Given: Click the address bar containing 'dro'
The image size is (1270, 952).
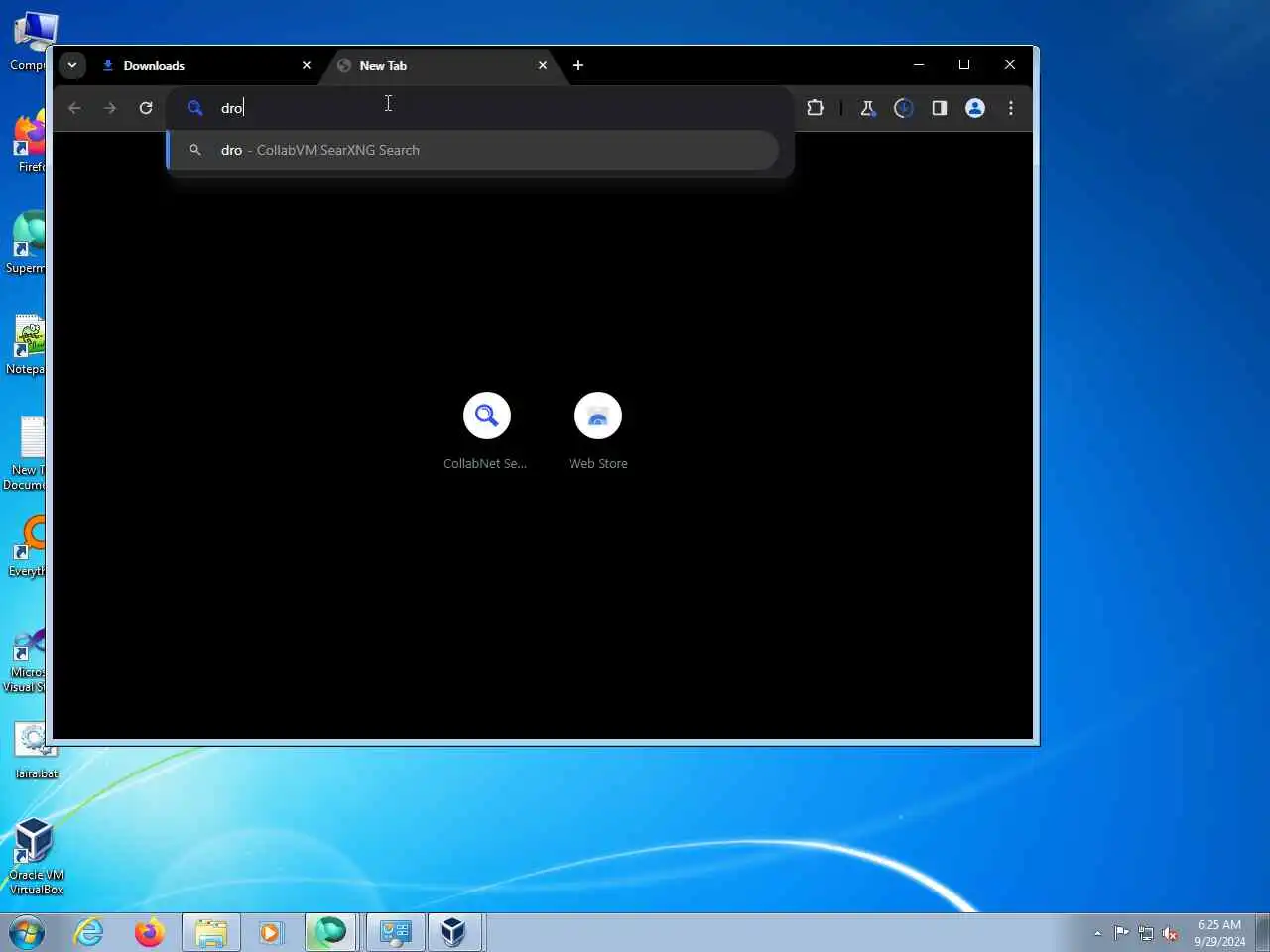Looking at the screenshot, I should coord(480,108).
